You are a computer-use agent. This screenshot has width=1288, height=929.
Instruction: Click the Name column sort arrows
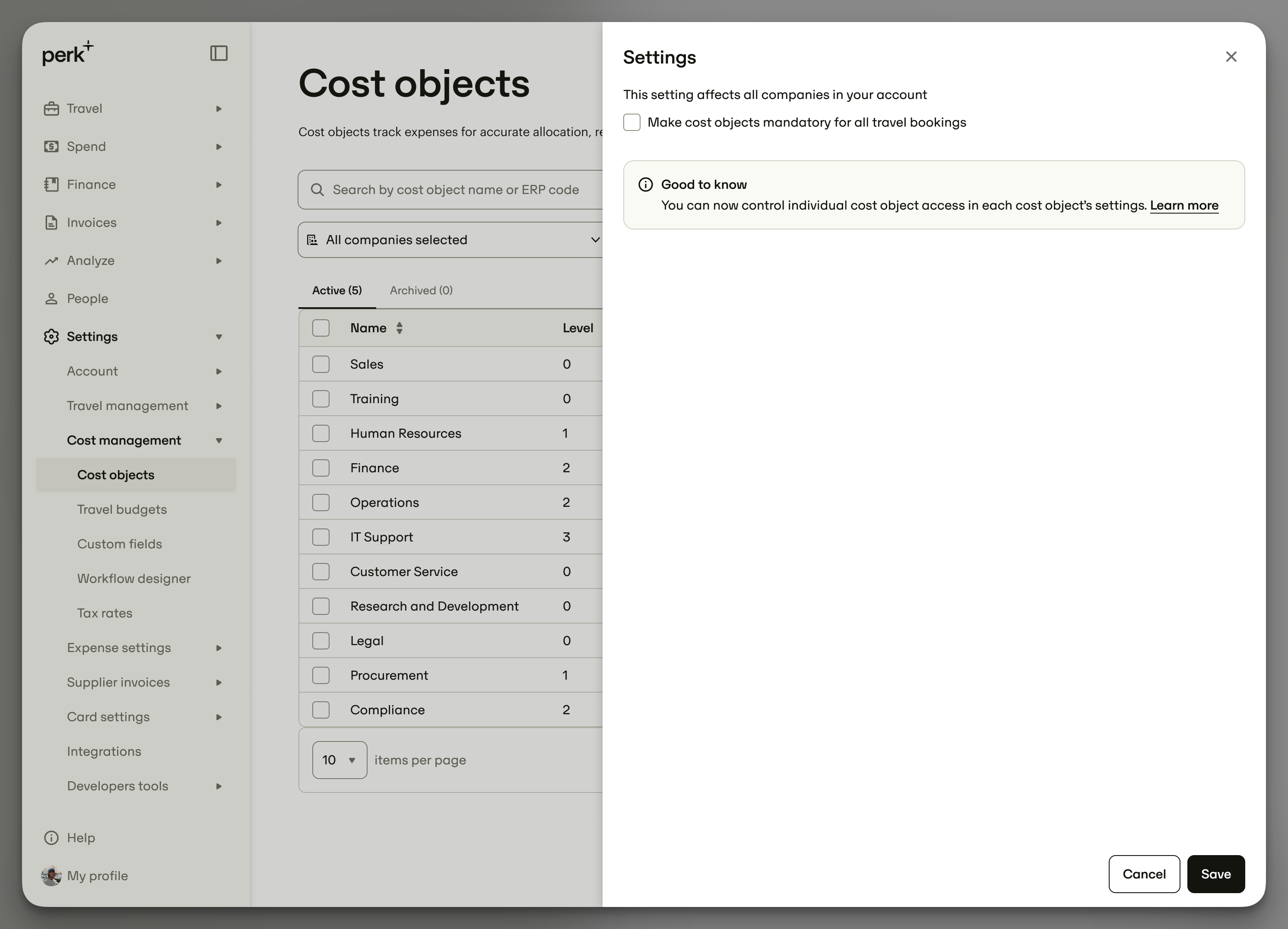click(399, 328)
